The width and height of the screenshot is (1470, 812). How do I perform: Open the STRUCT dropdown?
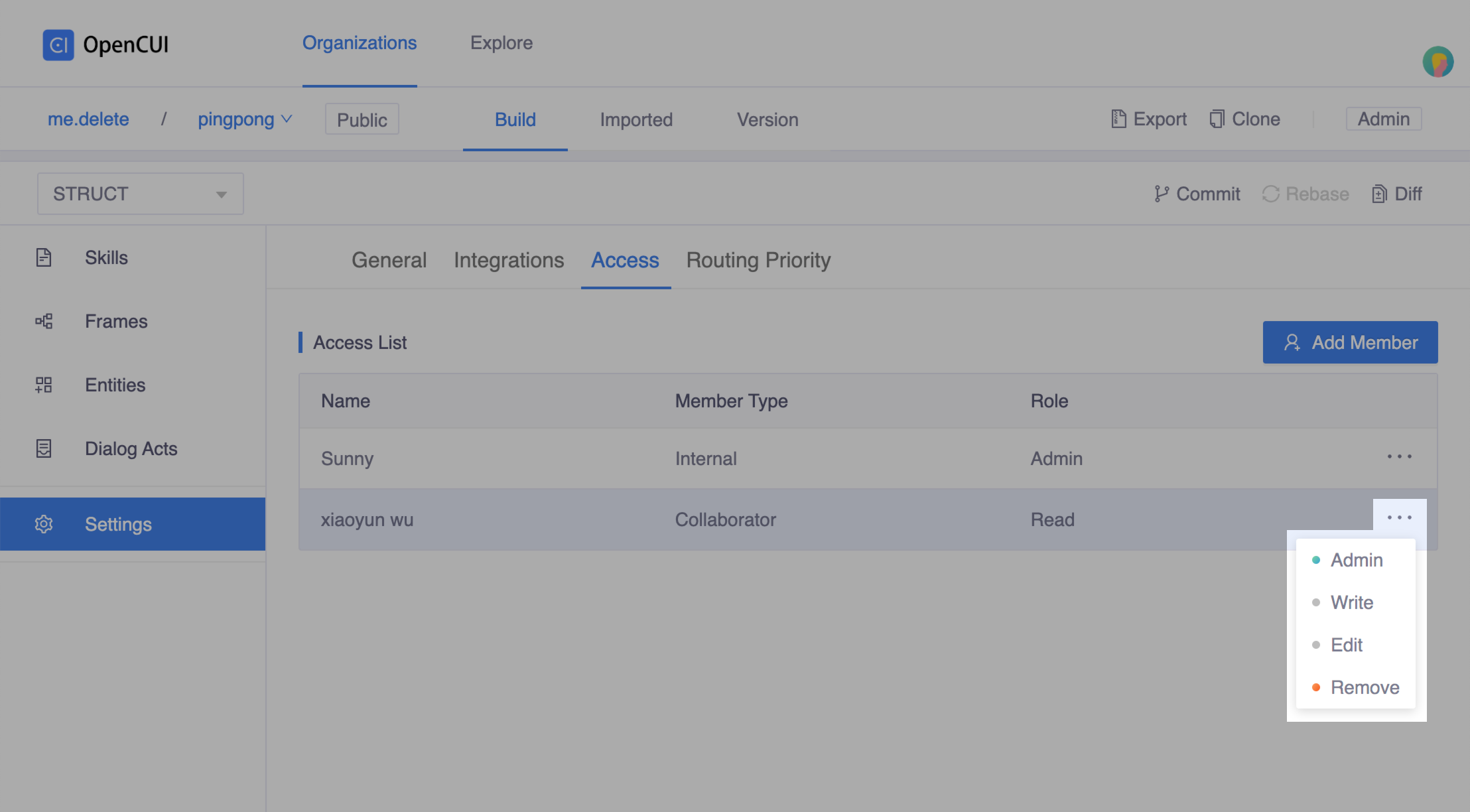(222, 194)
